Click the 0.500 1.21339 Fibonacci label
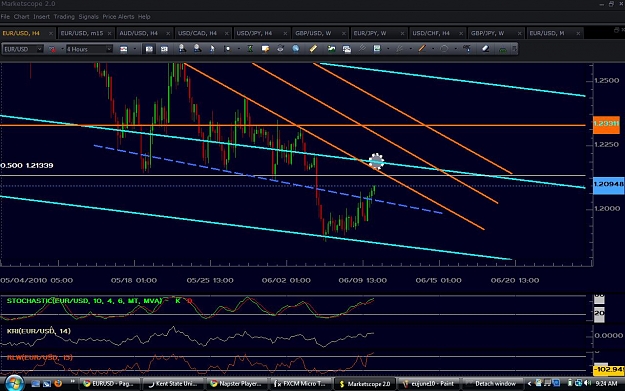Screen dimensions: 625x391 coord(27,165)
